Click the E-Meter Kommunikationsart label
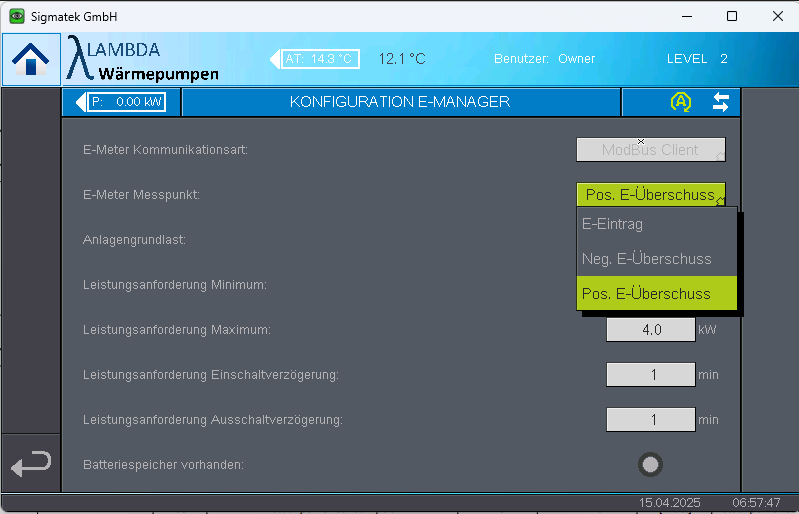 tap(165, 150)
